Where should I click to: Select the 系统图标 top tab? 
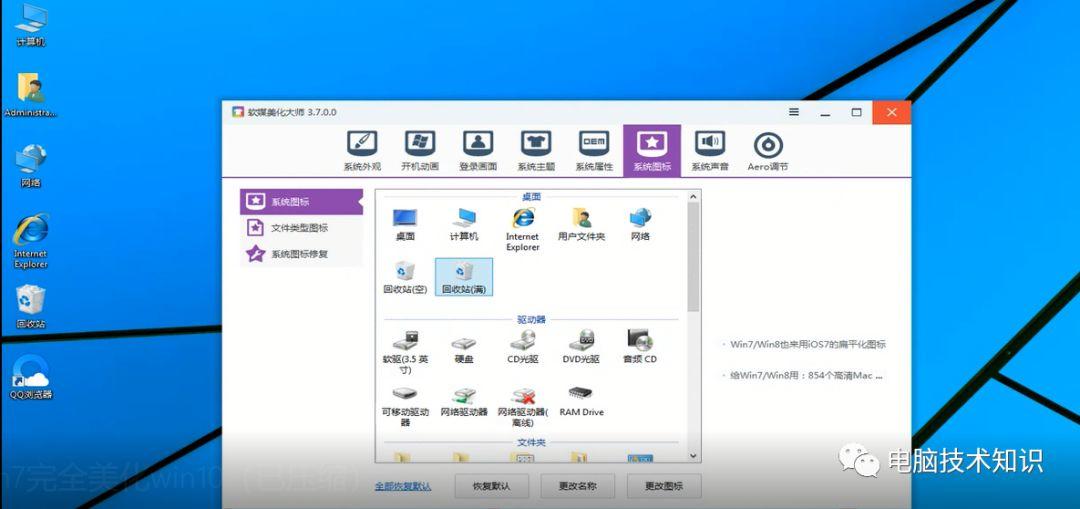(652, 151)
